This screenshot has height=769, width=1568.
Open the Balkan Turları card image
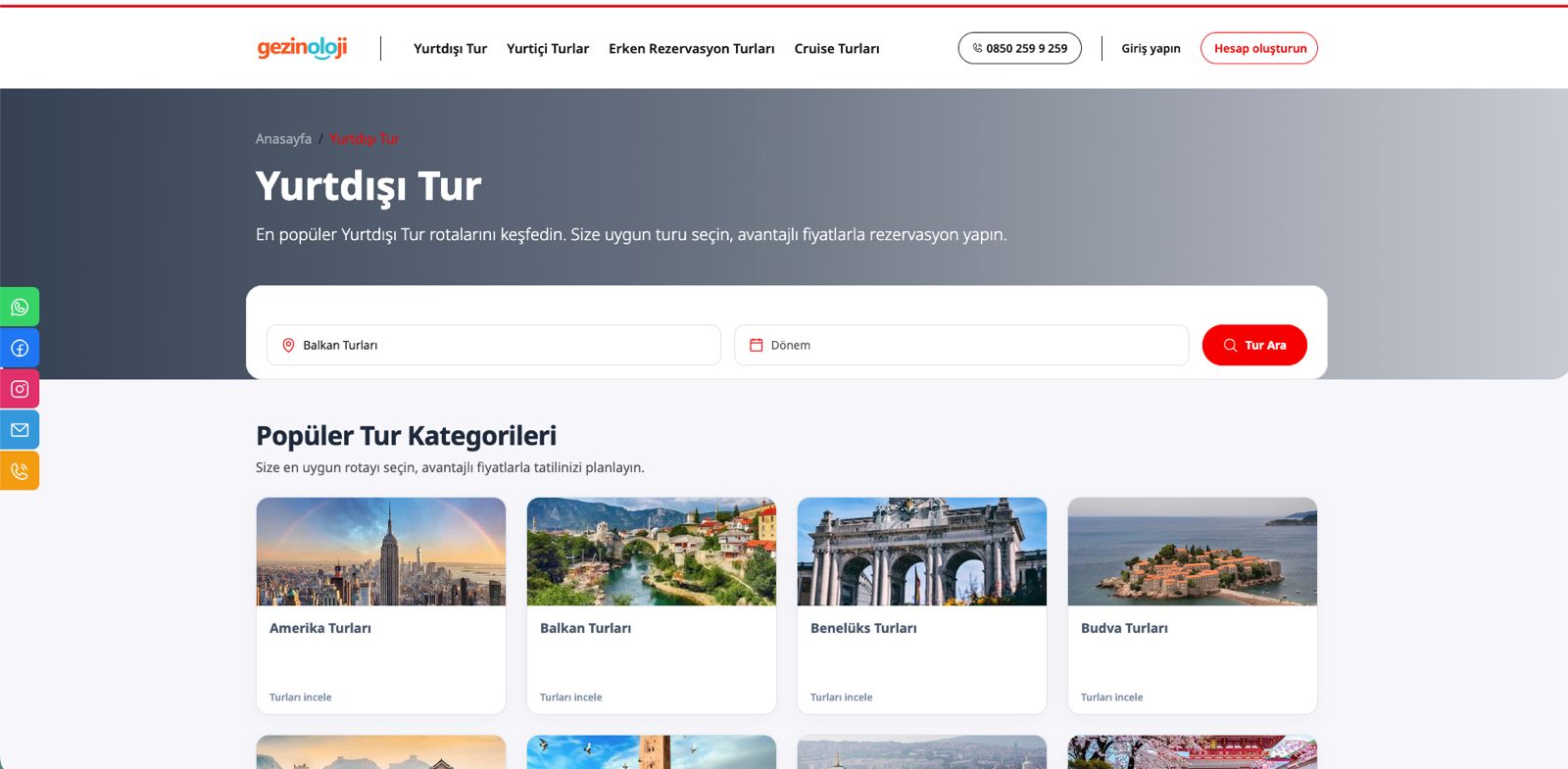pyautogui.click(x=652, y=552)
